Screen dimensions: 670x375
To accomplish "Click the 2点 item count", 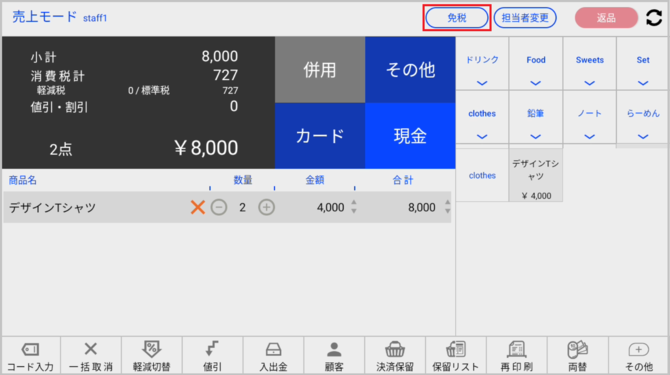I will pos(61,149).
